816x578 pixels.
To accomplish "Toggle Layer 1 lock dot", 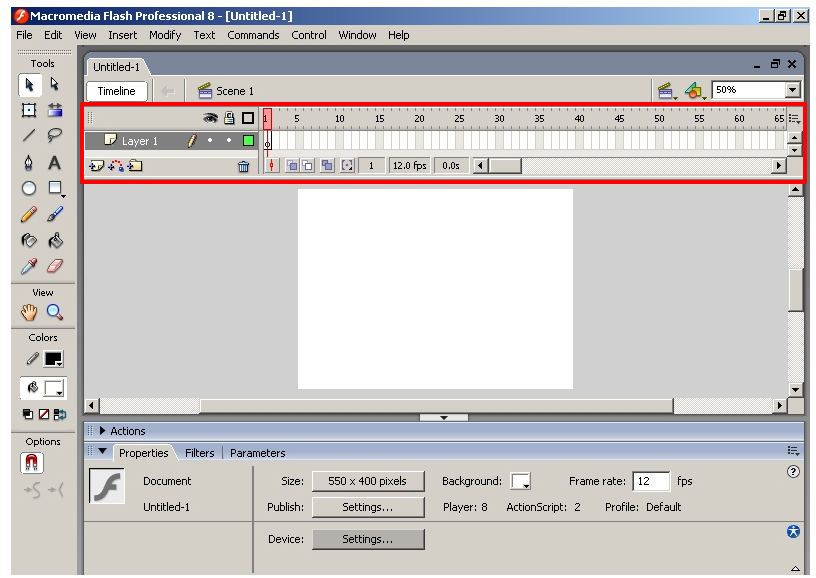I will pyautogui.click(x=229, y=140).
